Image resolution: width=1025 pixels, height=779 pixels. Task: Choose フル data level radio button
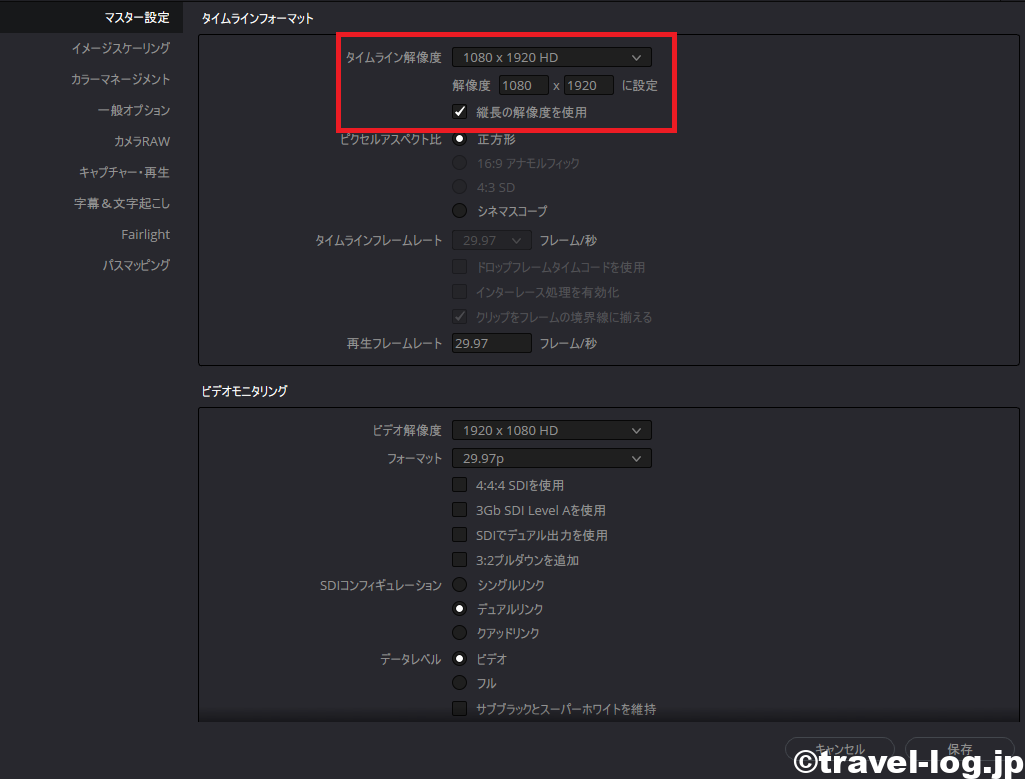click(460, 683)
